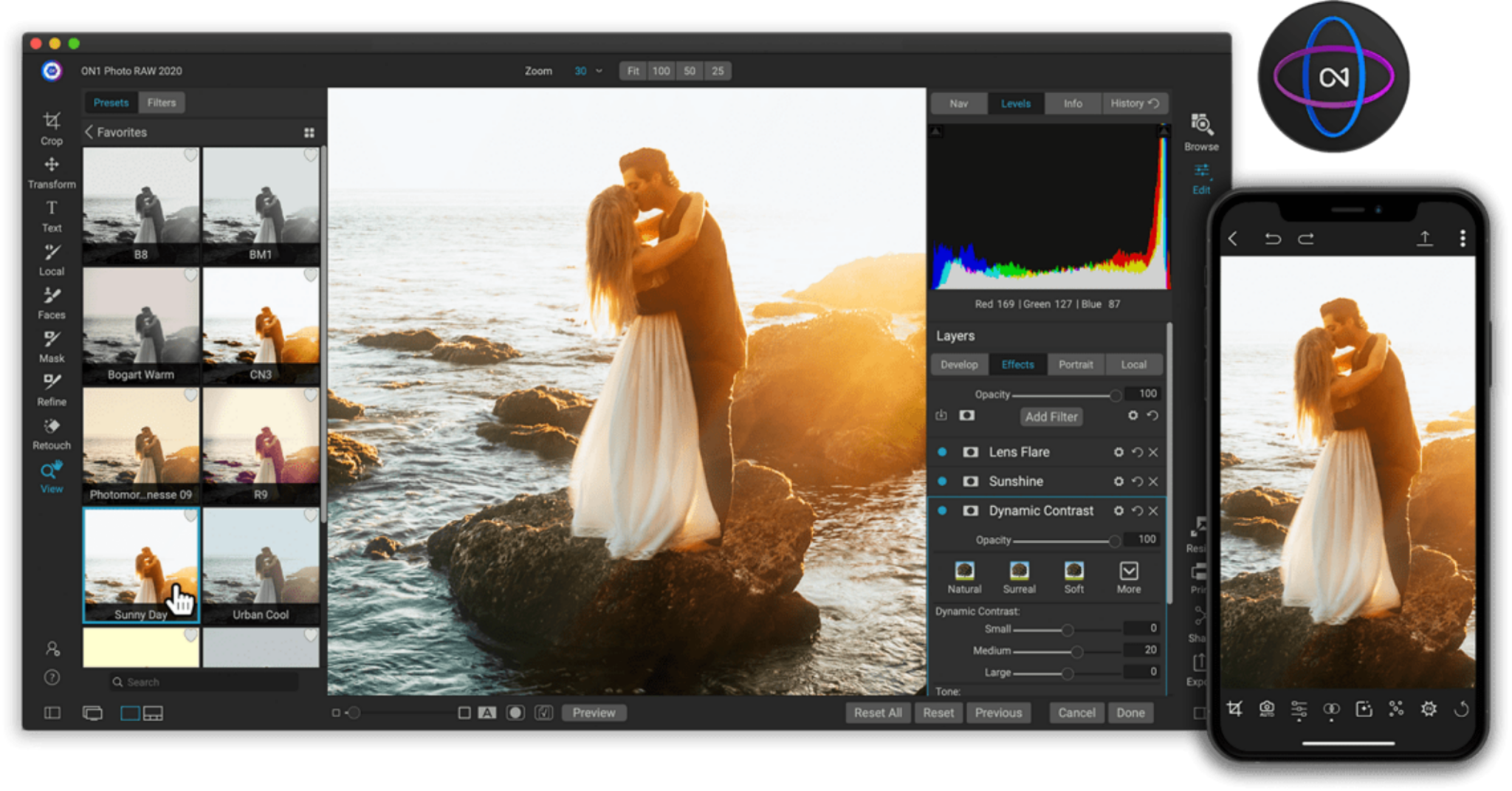Remove the Dynamic Contrast filter

click(x=1153, y=511)
